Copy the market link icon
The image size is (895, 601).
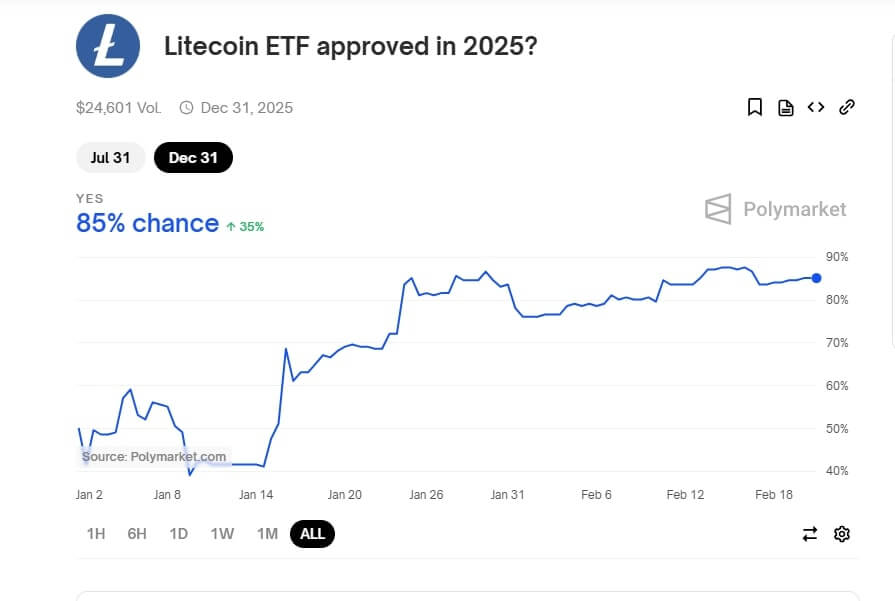(x=847, y=107)
